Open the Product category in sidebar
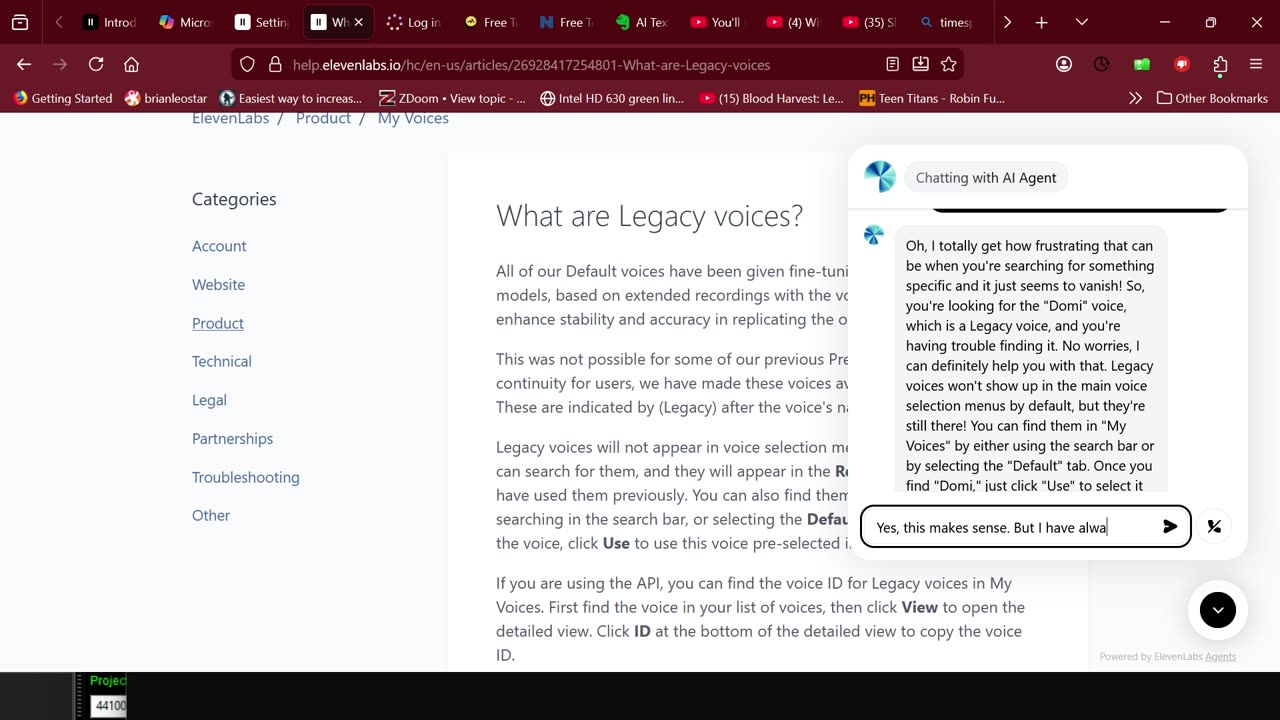The height and width of the screenshot is (720, 1280). pos(218,323)
